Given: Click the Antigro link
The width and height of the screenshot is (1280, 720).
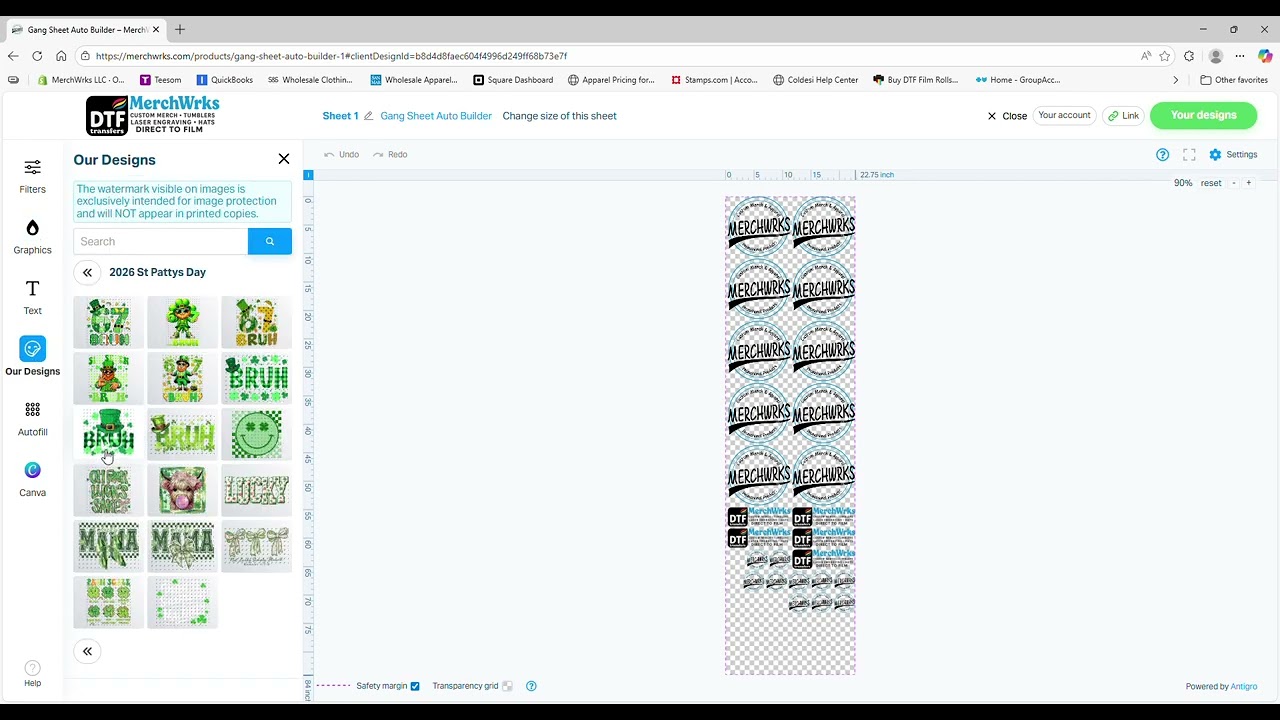Looking at the screenshot, I should (1243, 686).
